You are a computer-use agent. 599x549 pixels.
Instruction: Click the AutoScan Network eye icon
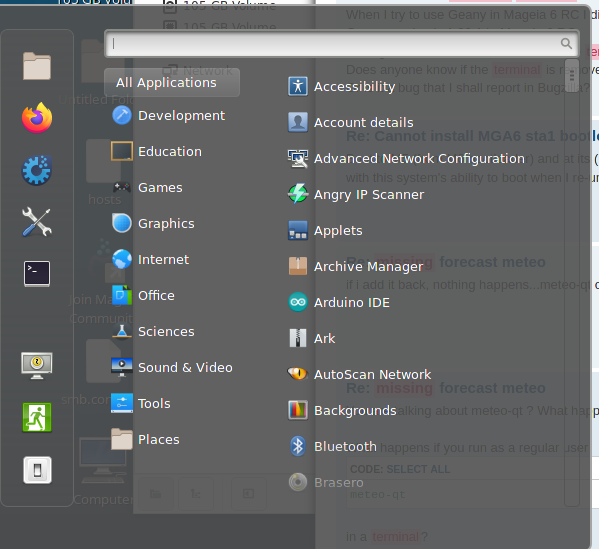pos(298,374)
